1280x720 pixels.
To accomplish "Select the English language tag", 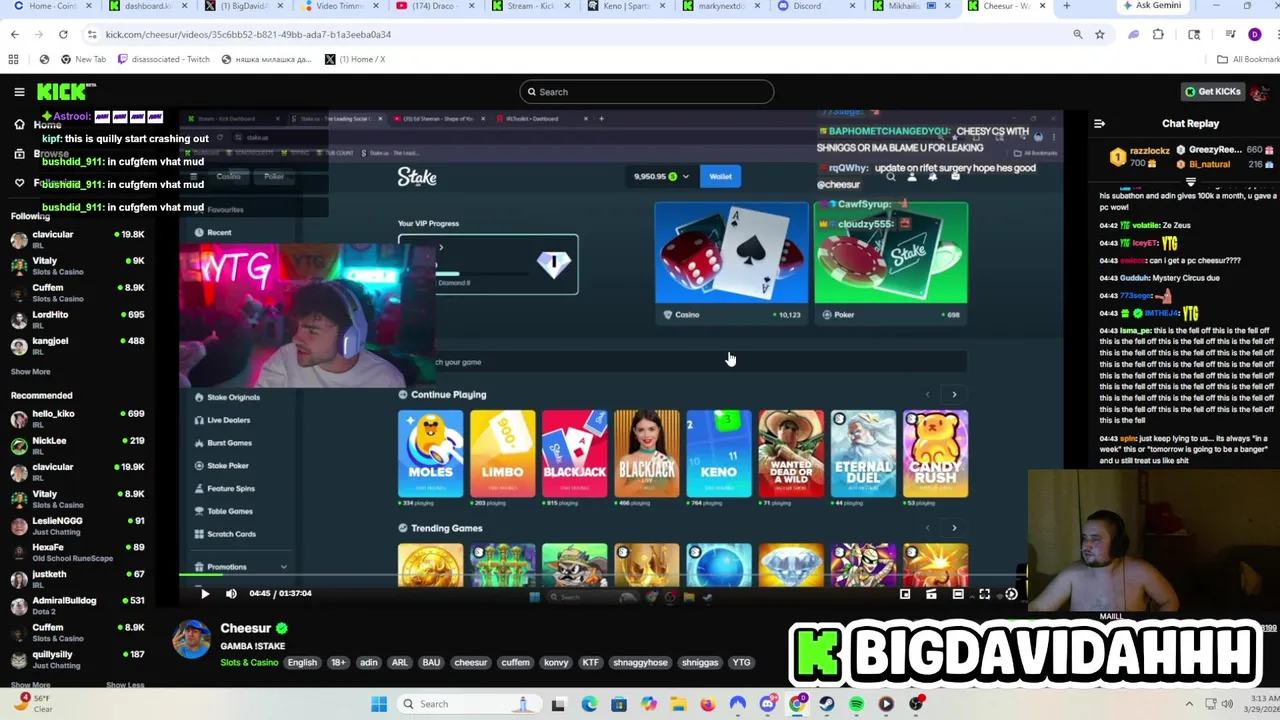I will [302, 662].
